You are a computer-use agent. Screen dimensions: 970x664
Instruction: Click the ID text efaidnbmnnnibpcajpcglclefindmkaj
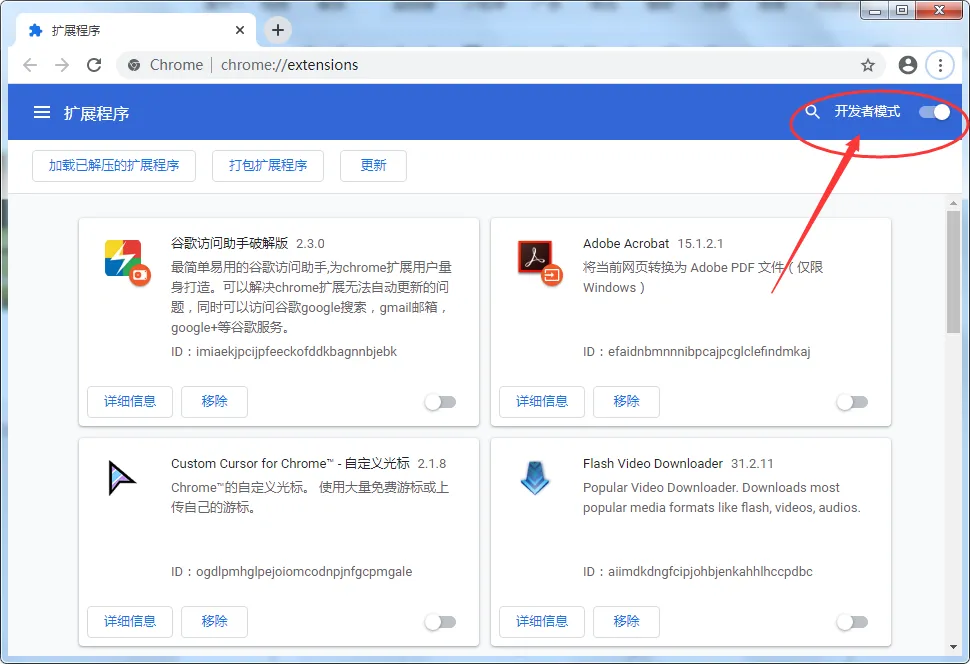click(709, 352)
